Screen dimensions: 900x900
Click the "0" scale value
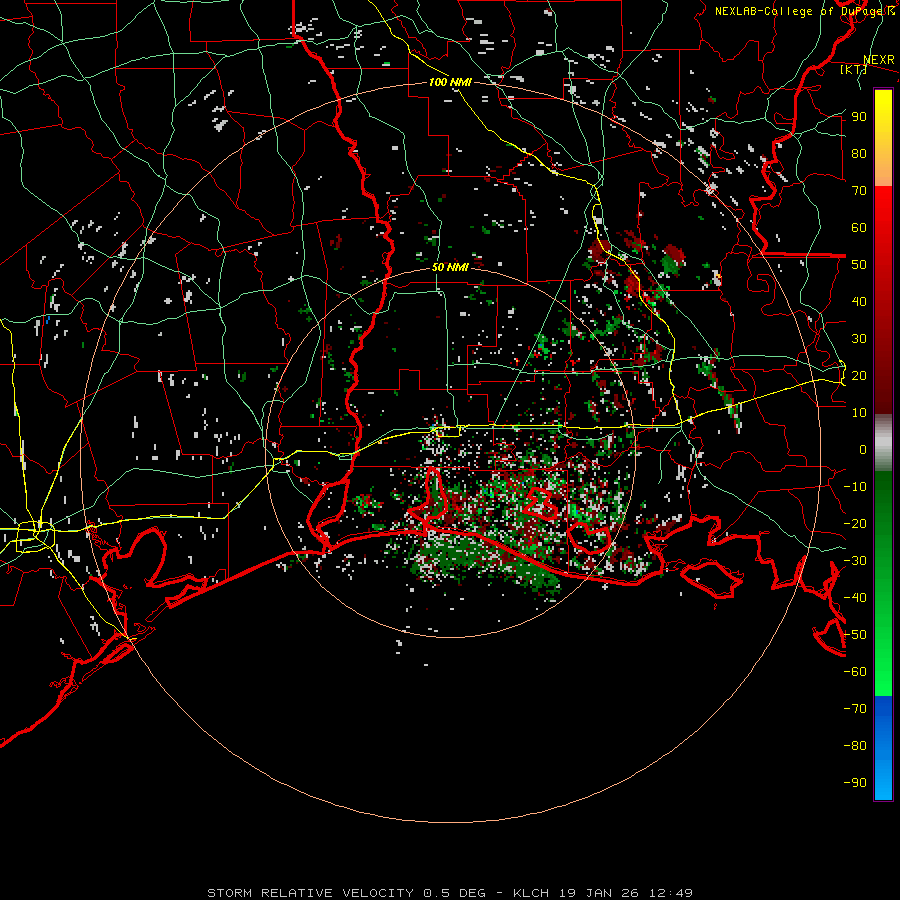[x=863, y=450]
